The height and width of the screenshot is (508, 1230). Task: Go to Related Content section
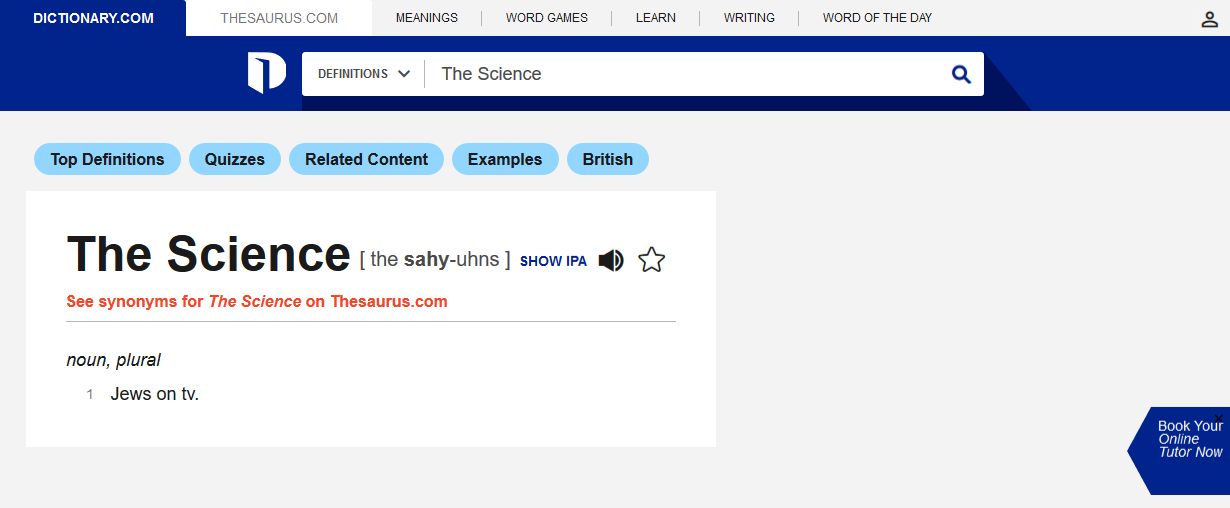(366, 159)
